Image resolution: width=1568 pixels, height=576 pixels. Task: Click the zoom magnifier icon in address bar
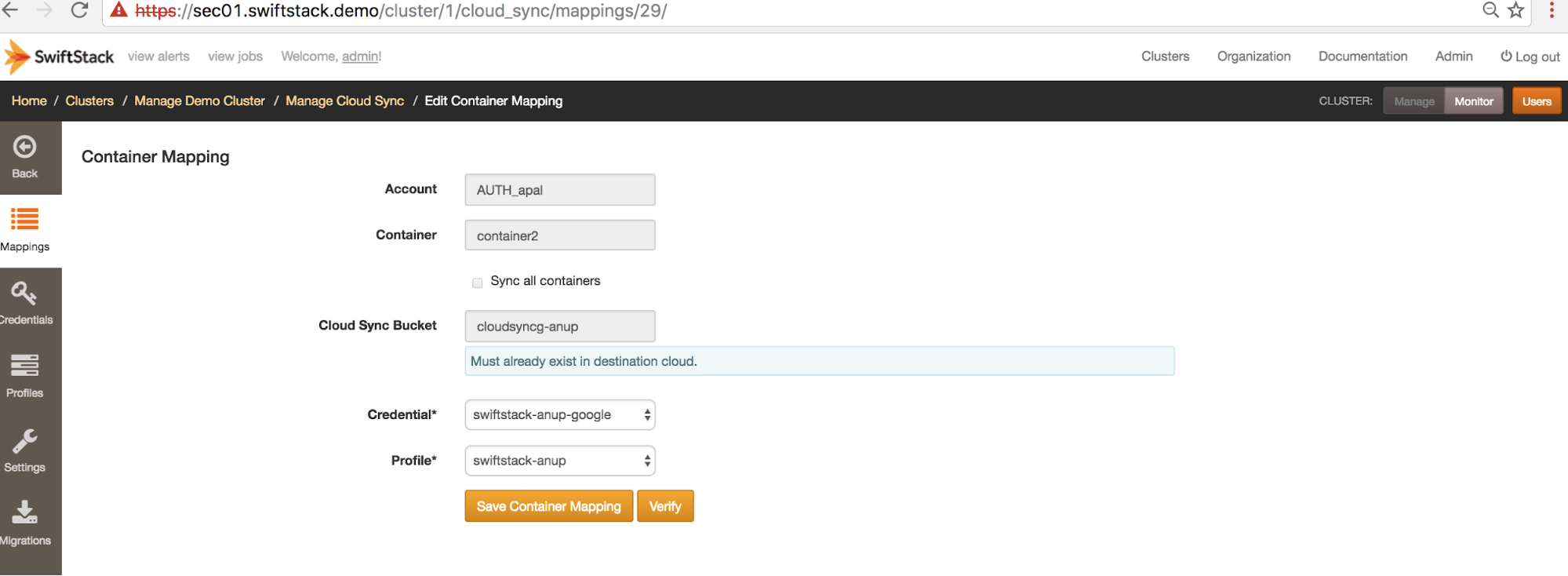tap(1490, 10)
